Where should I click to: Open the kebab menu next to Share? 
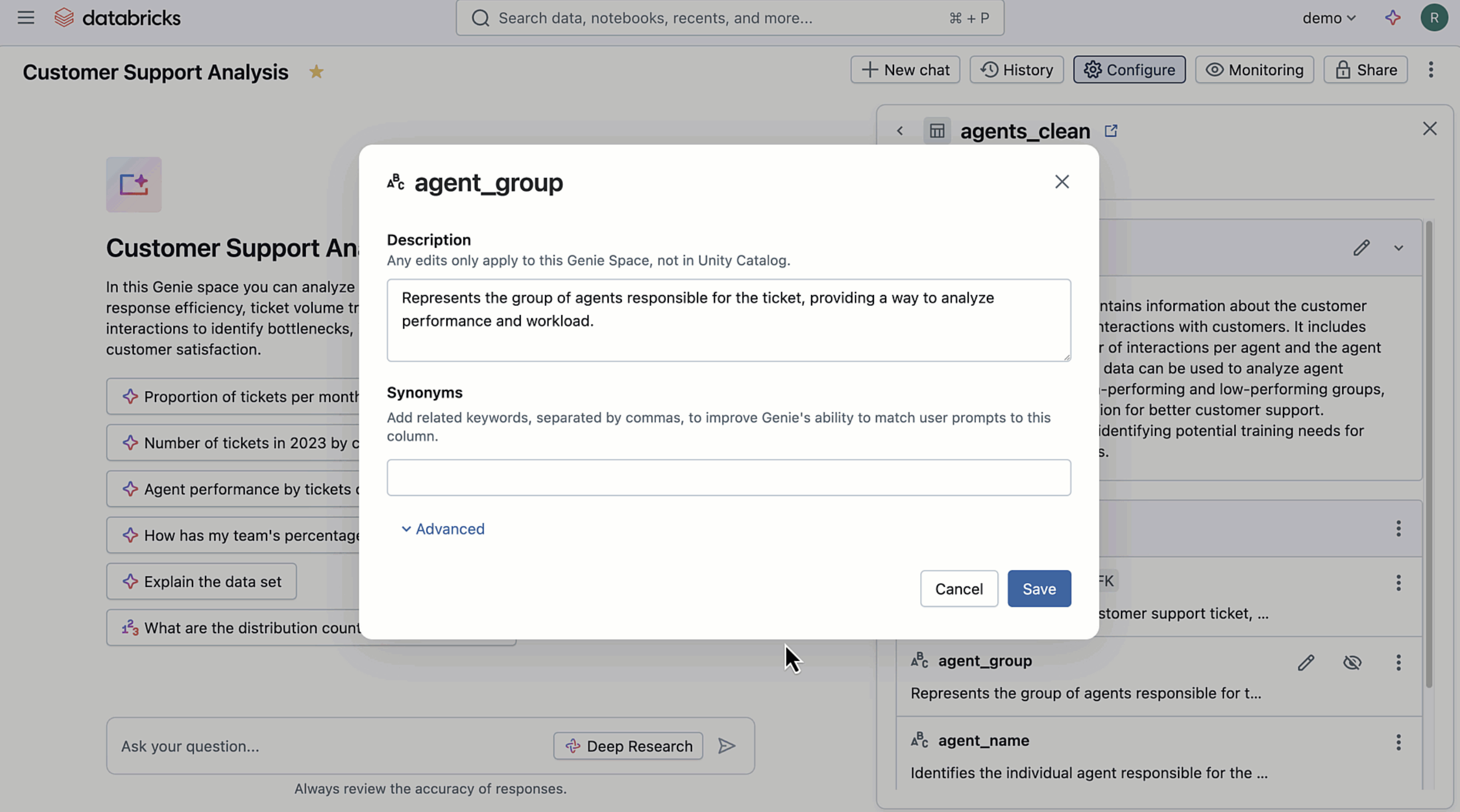(1431, 69)
